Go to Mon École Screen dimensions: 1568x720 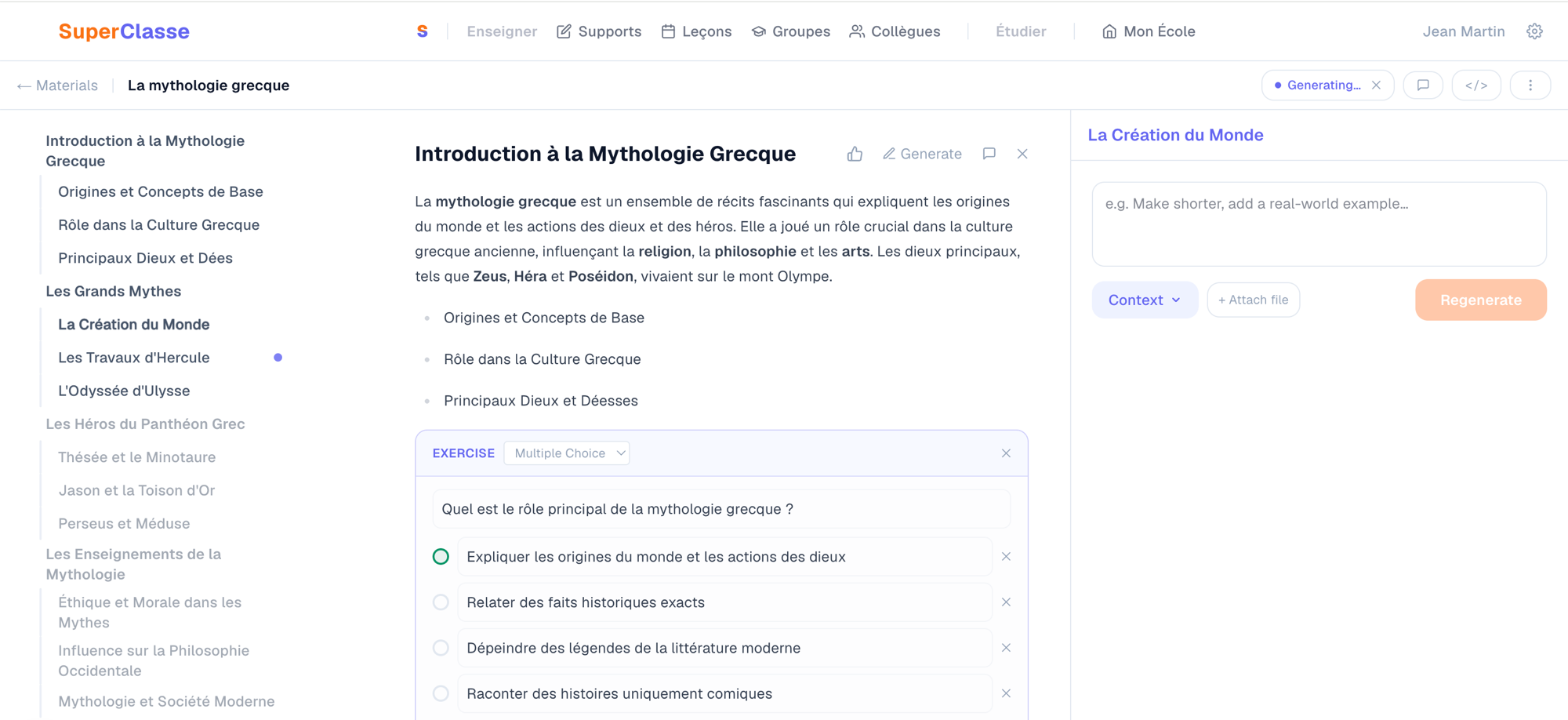pyautogui.click(x=1149, y=31)
